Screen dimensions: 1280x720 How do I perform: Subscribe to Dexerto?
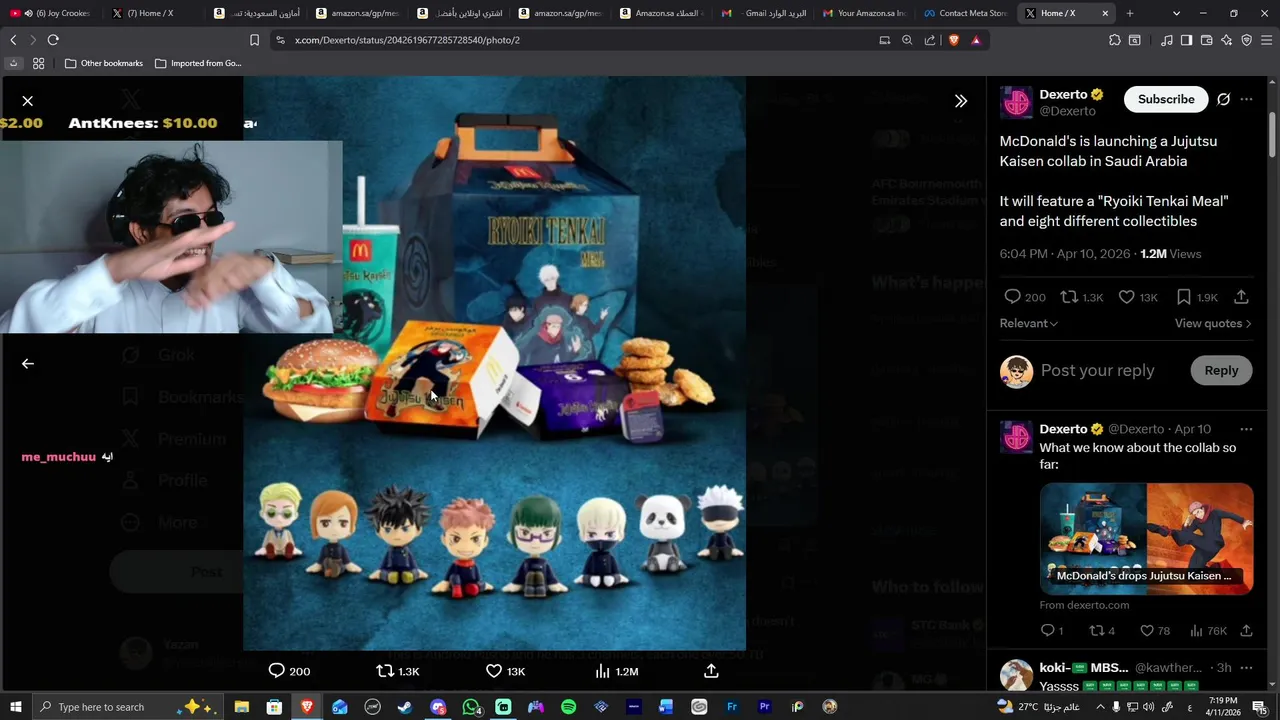(1166, 99)
